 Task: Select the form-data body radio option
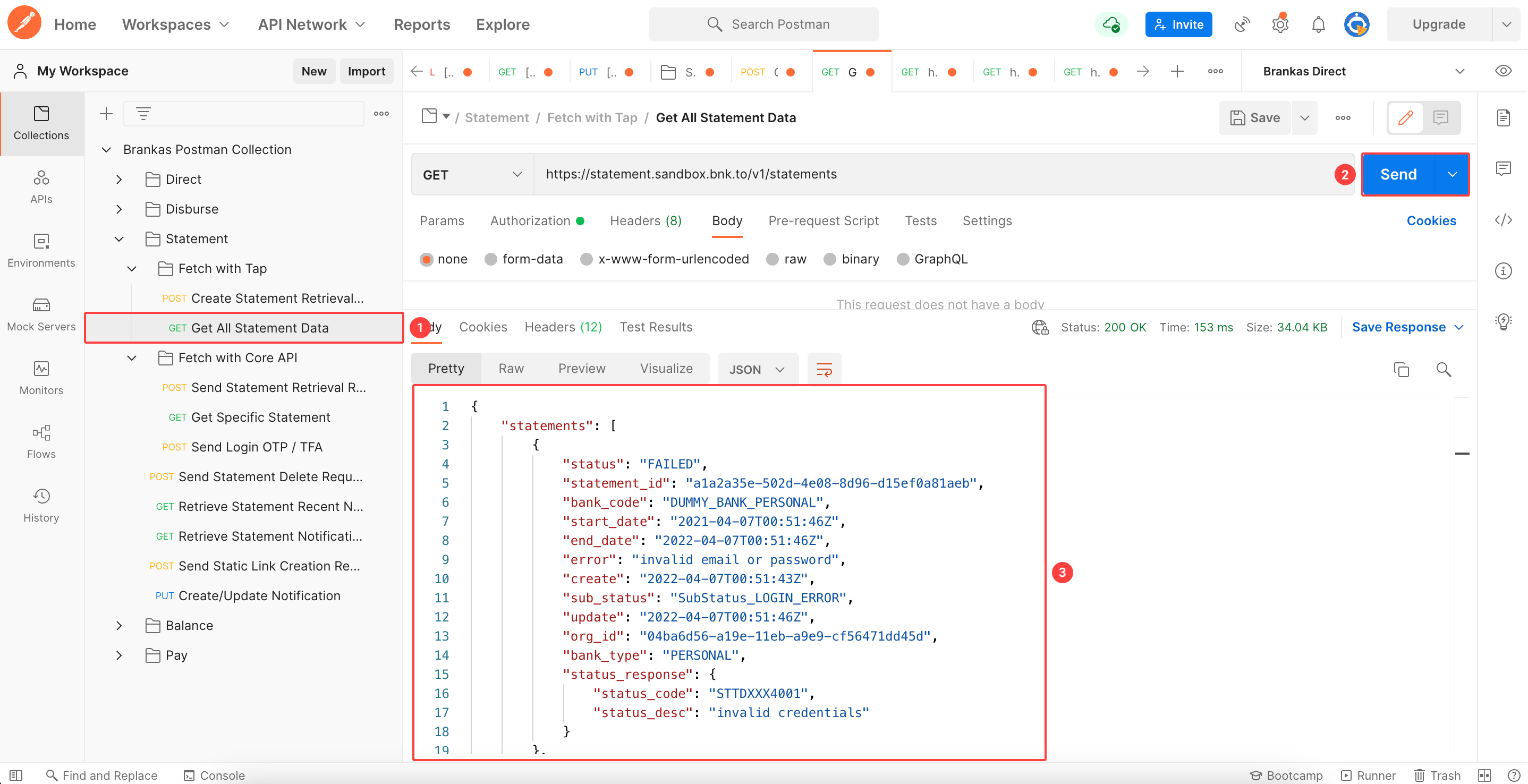click(x=490, y=259)
